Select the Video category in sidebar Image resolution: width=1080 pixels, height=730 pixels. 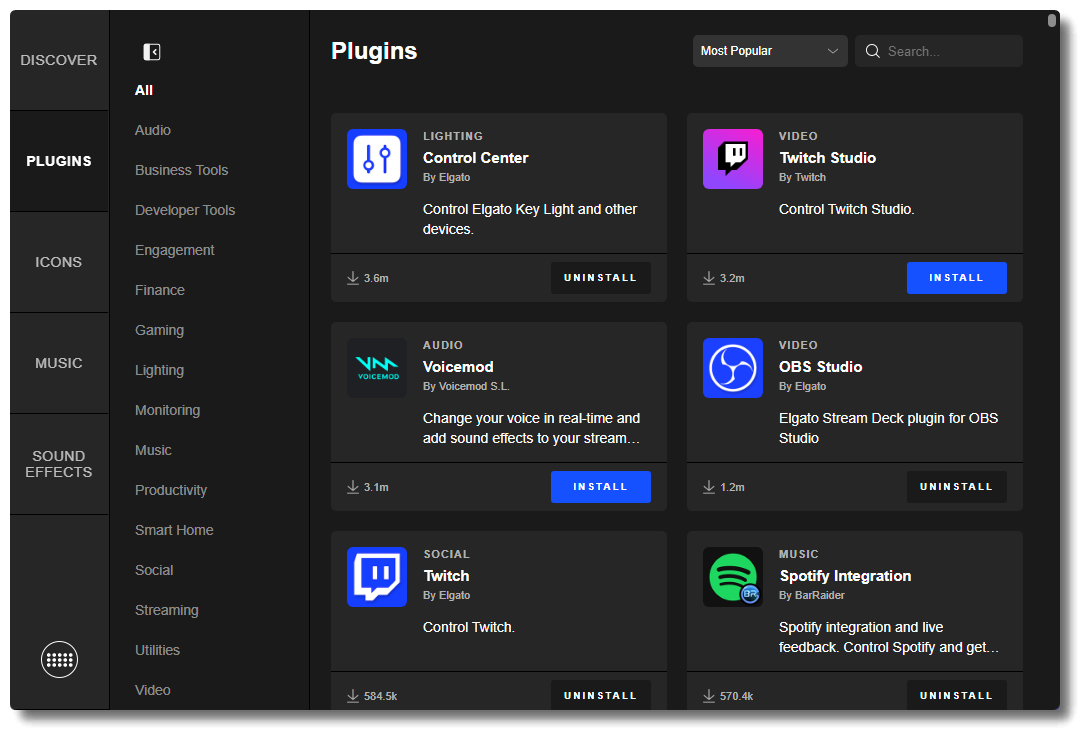(x=153, y=689)
